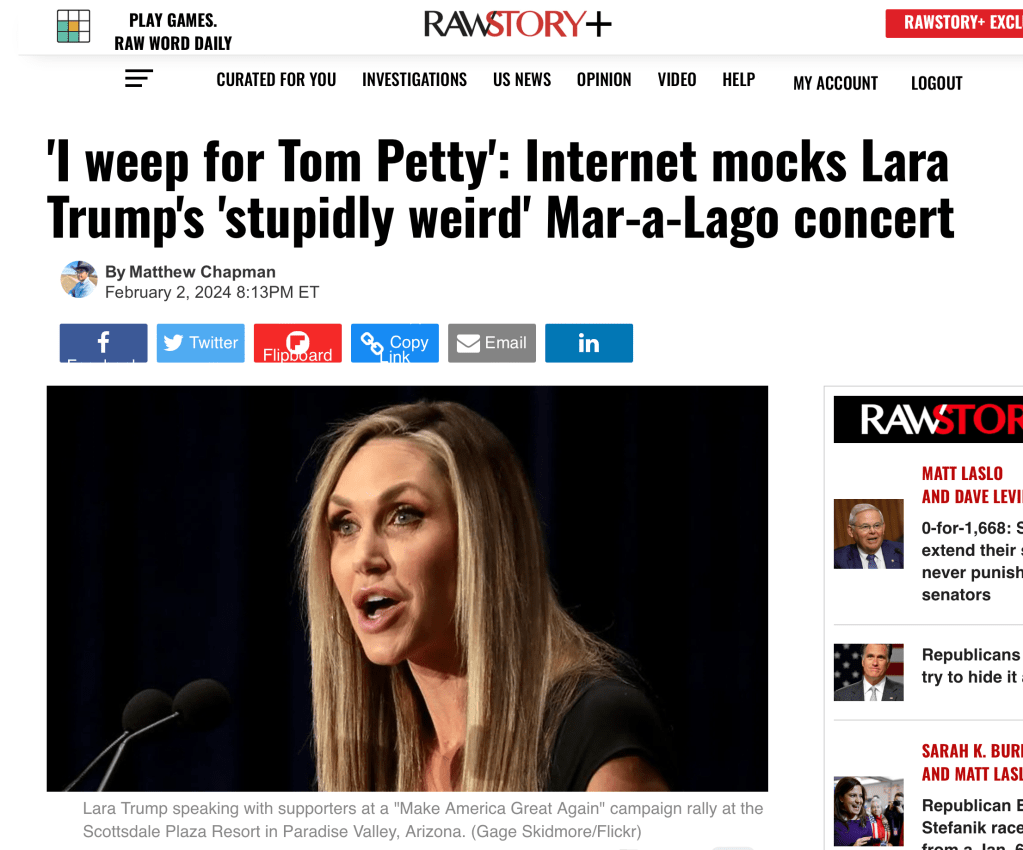
Task: Go to the Investigations section
Action: (x=414, y=80)
